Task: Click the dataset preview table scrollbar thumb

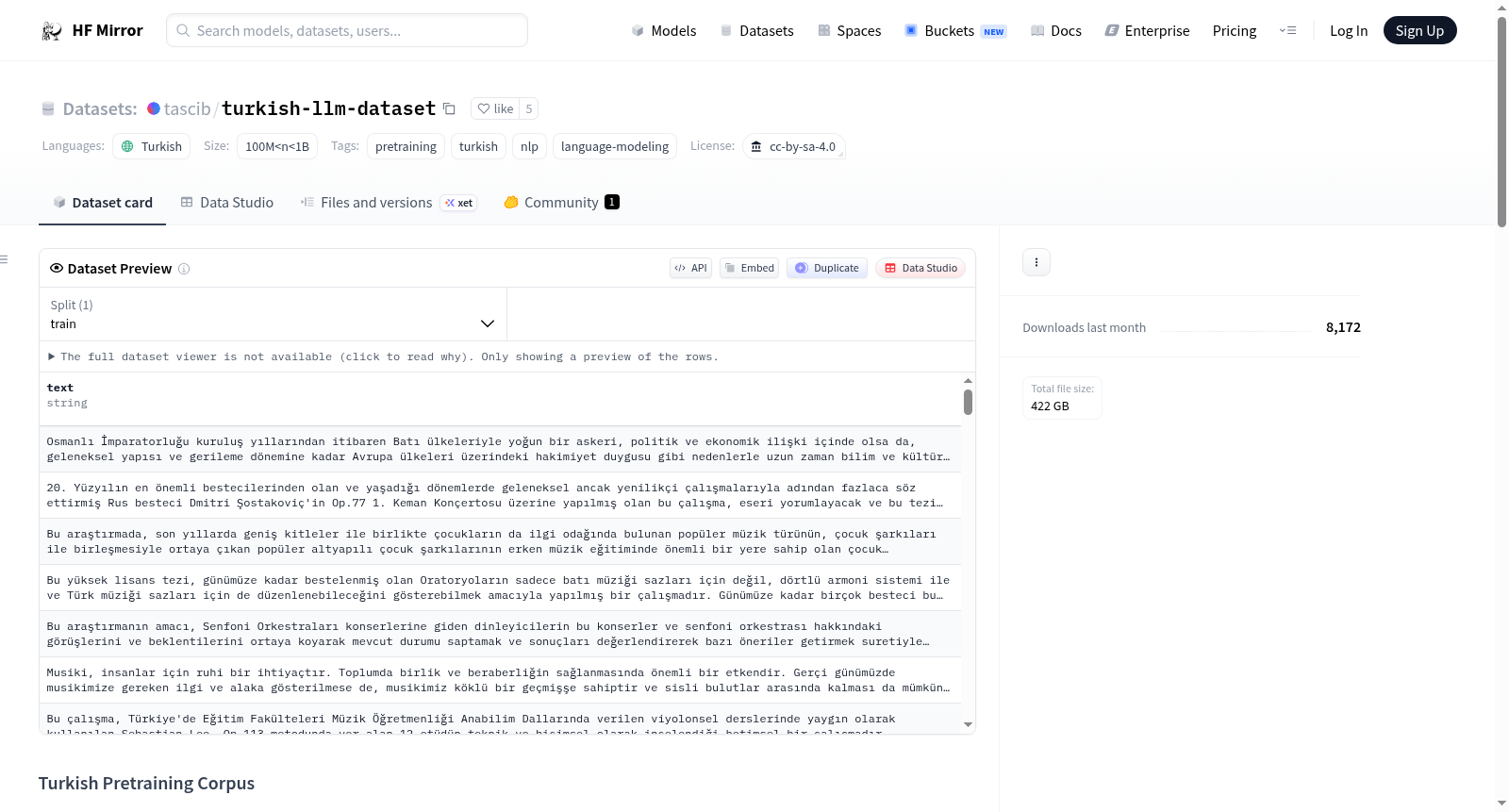Action: (968, 403)
